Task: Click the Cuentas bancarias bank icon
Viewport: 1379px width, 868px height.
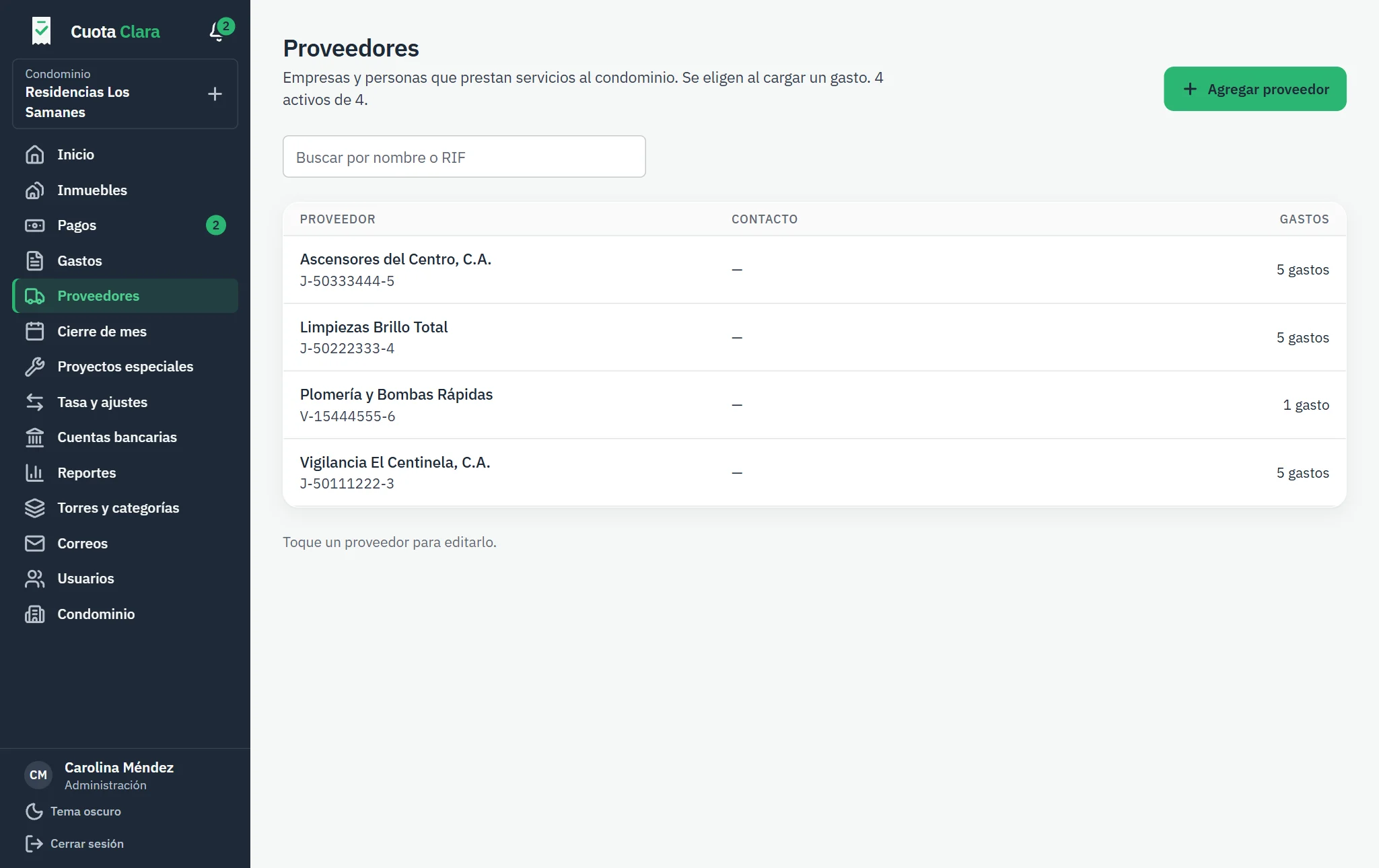Action: coord(35,437)
